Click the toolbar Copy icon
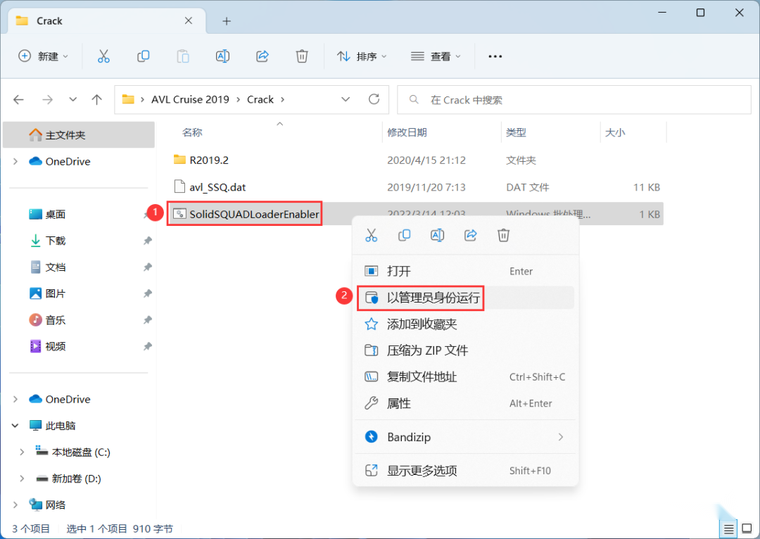 click(143, 56)
